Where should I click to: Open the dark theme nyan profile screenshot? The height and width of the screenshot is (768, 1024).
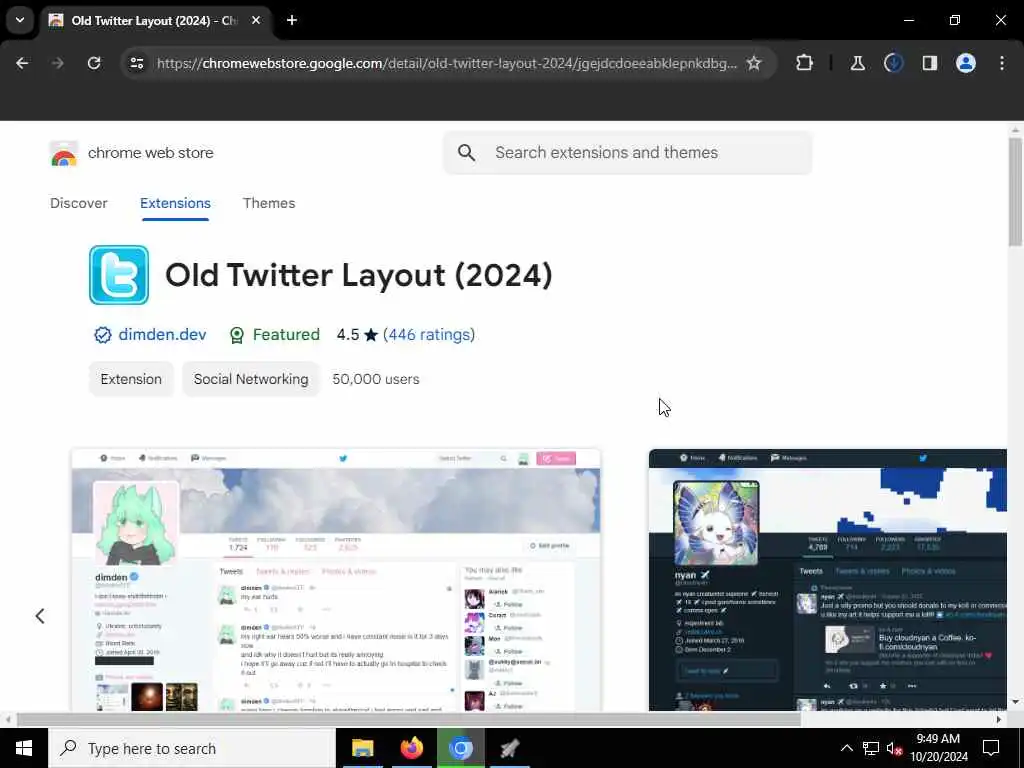pyautogui.click(x=827, y=580)
